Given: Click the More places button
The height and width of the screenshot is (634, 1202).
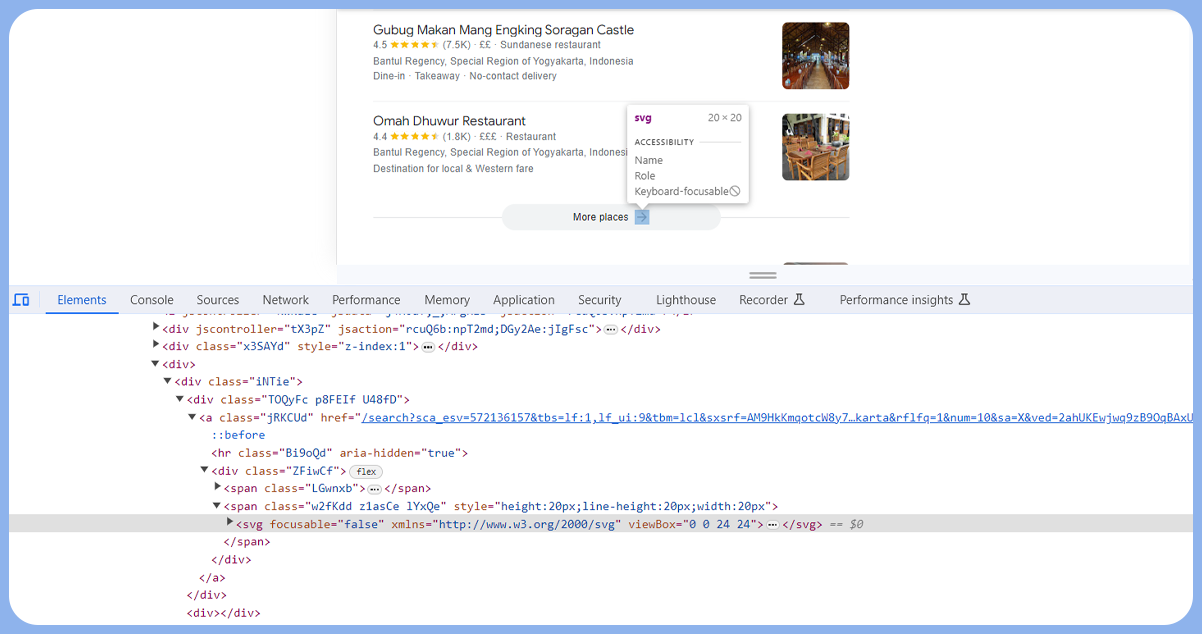Looking at the screenshot, I should pos(600,217).
